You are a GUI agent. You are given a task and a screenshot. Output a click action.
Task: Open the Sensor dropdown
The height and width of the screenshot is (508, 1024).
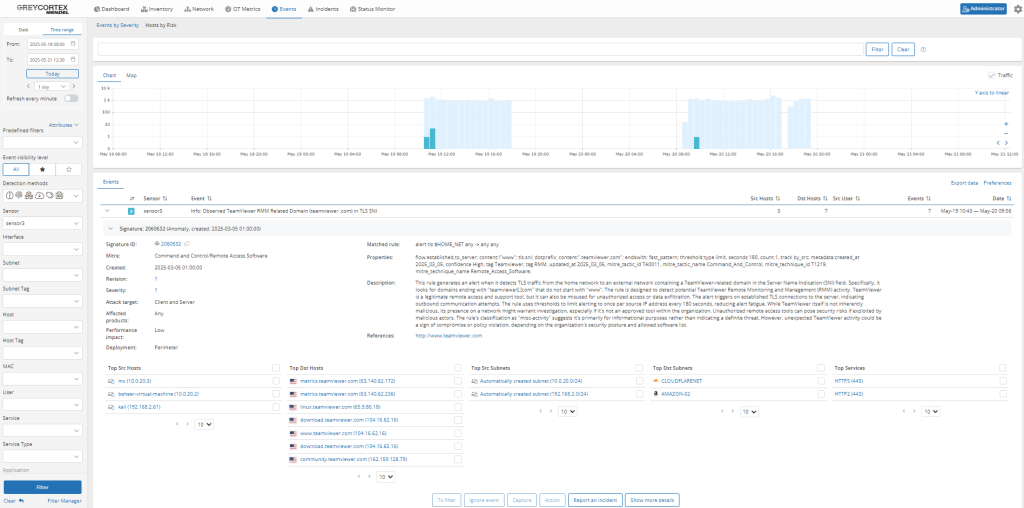(42, 223)
